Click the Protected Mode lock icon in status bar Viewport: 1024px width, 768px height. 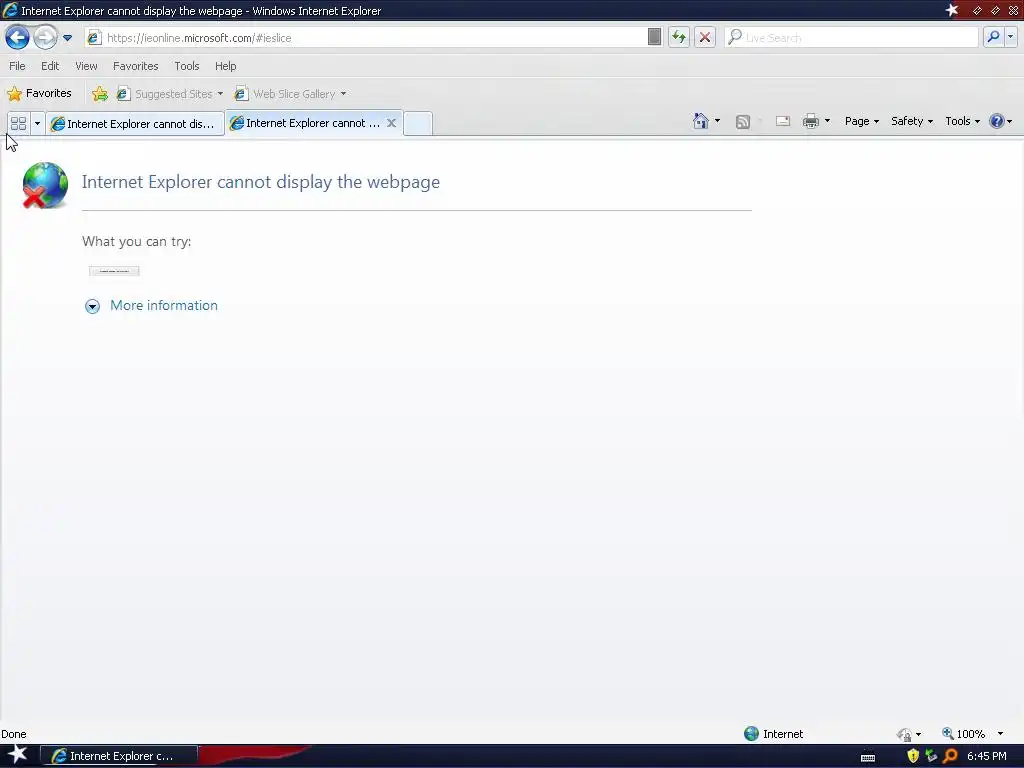(904, 734)
